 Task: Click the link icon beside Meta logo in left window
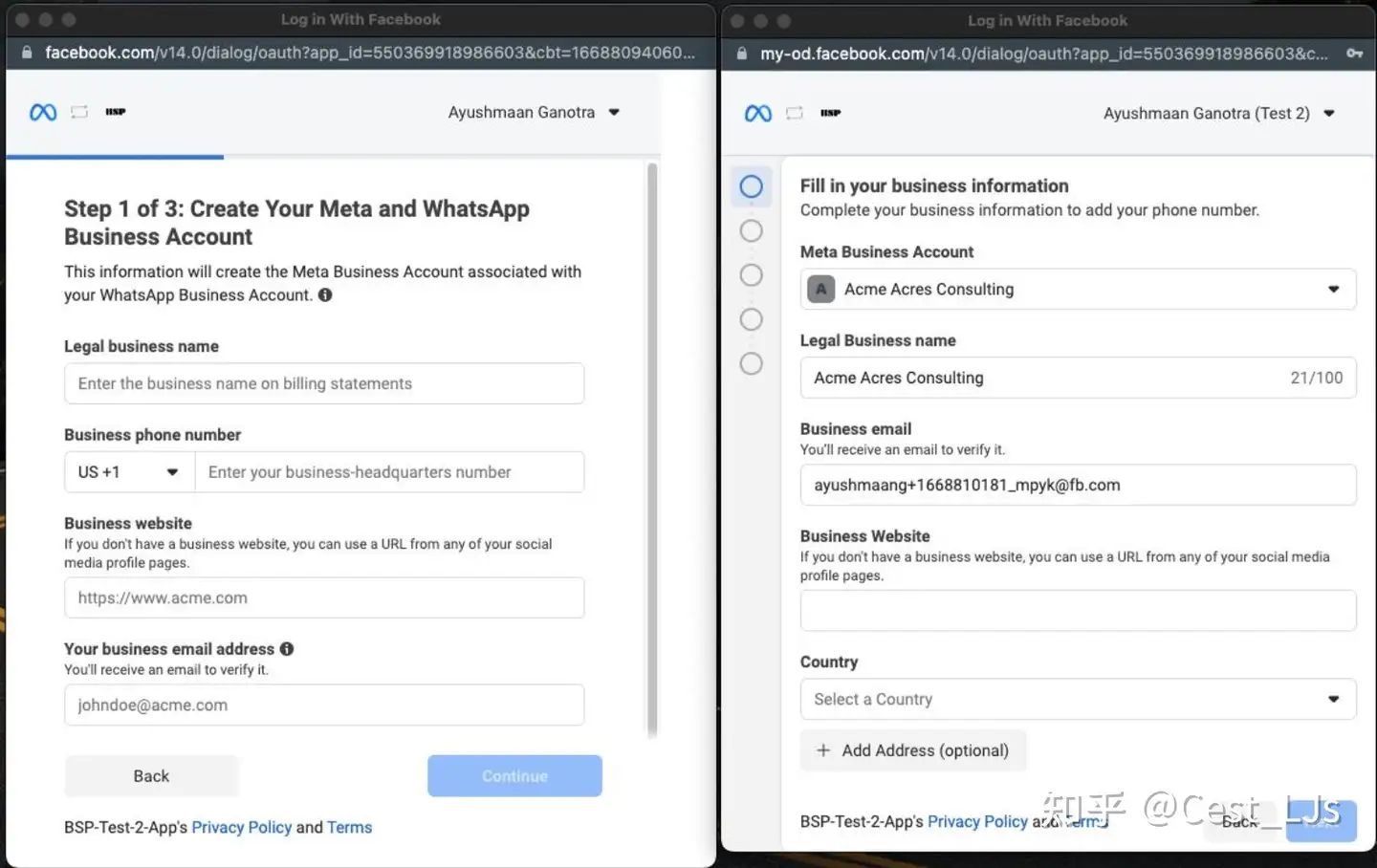79,113
